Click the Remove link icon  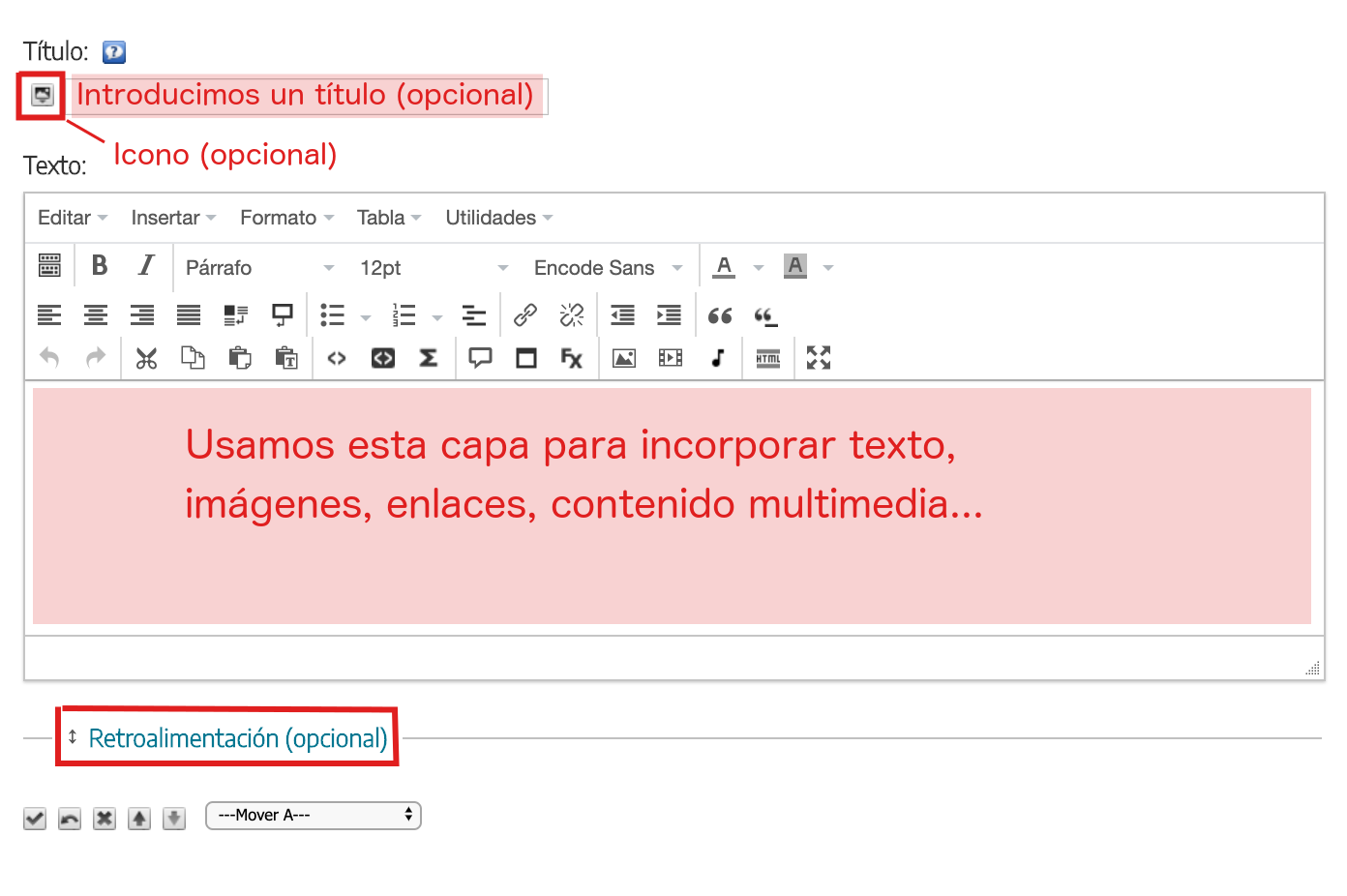[x=572, y=314]
